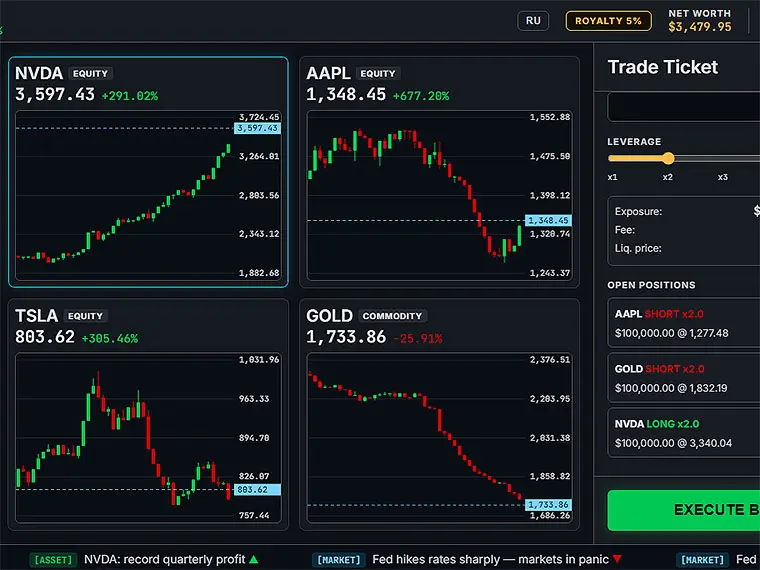Click the Trade Ticket title
760x570 pixels.
pos(663,67)
